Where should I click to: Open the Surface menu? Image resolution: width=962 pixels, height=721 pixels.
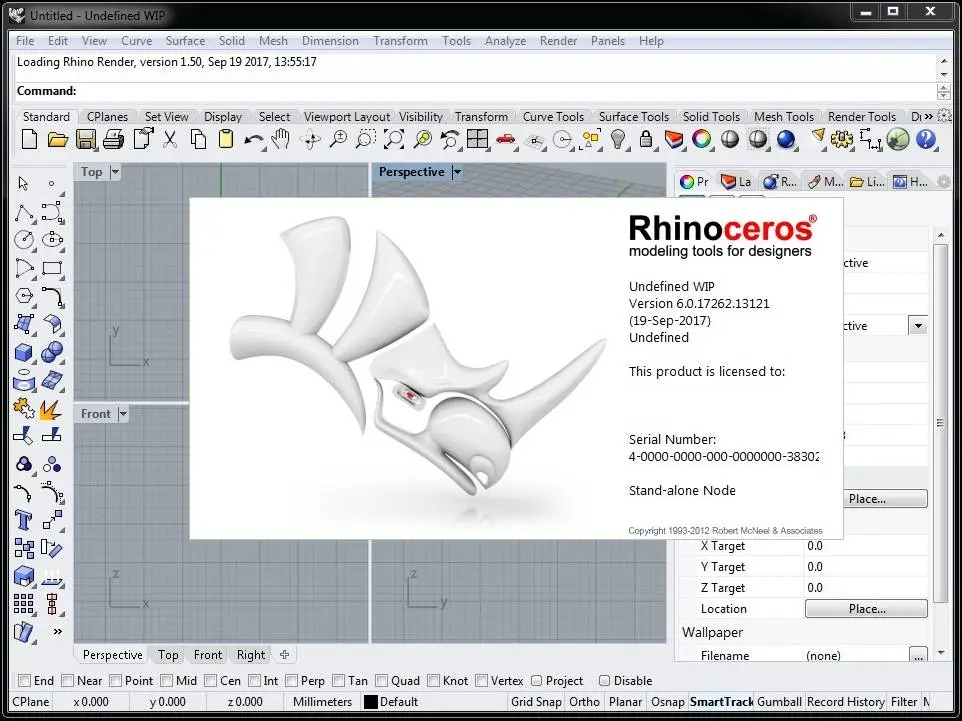pos(185,40)
